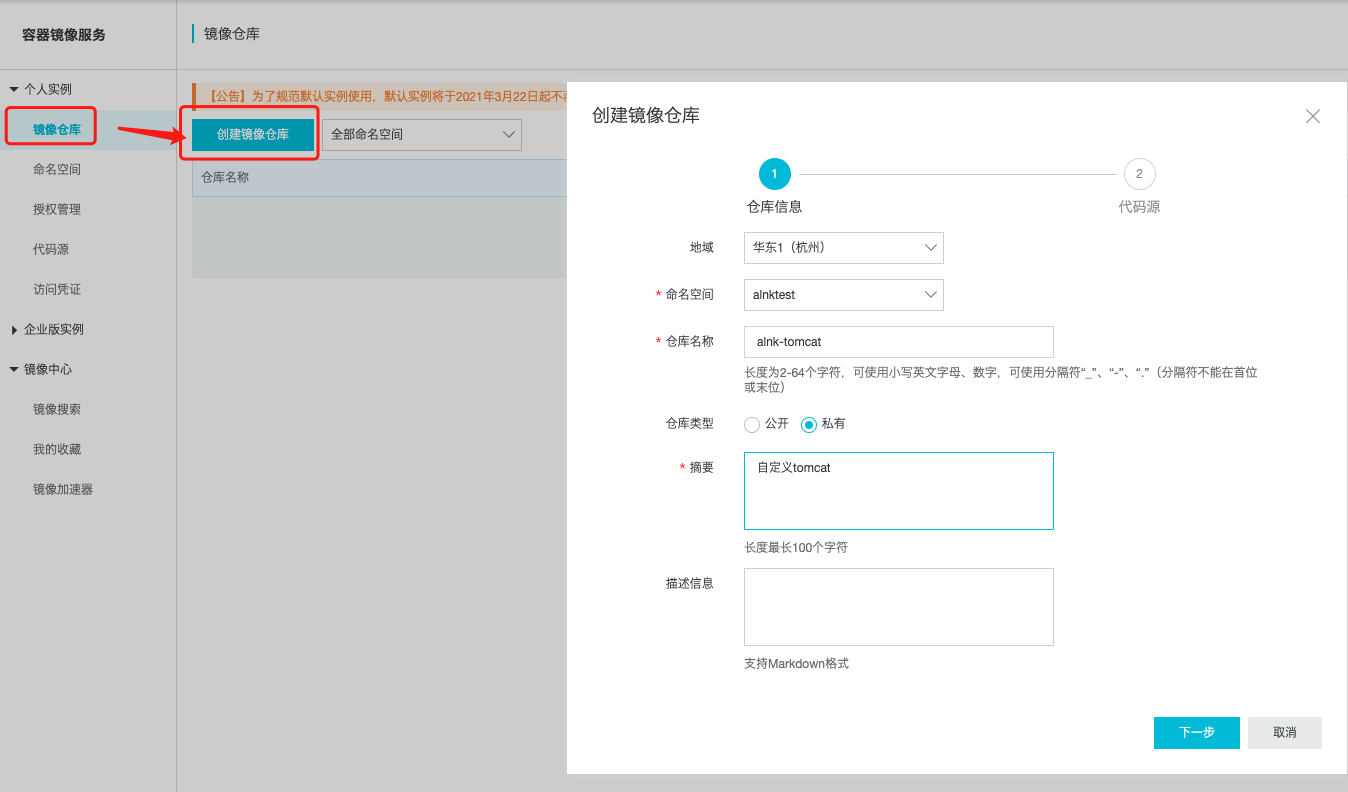
Task: Open the 全部命名空间 filter dropdown
Action: [x=422, y=134]
